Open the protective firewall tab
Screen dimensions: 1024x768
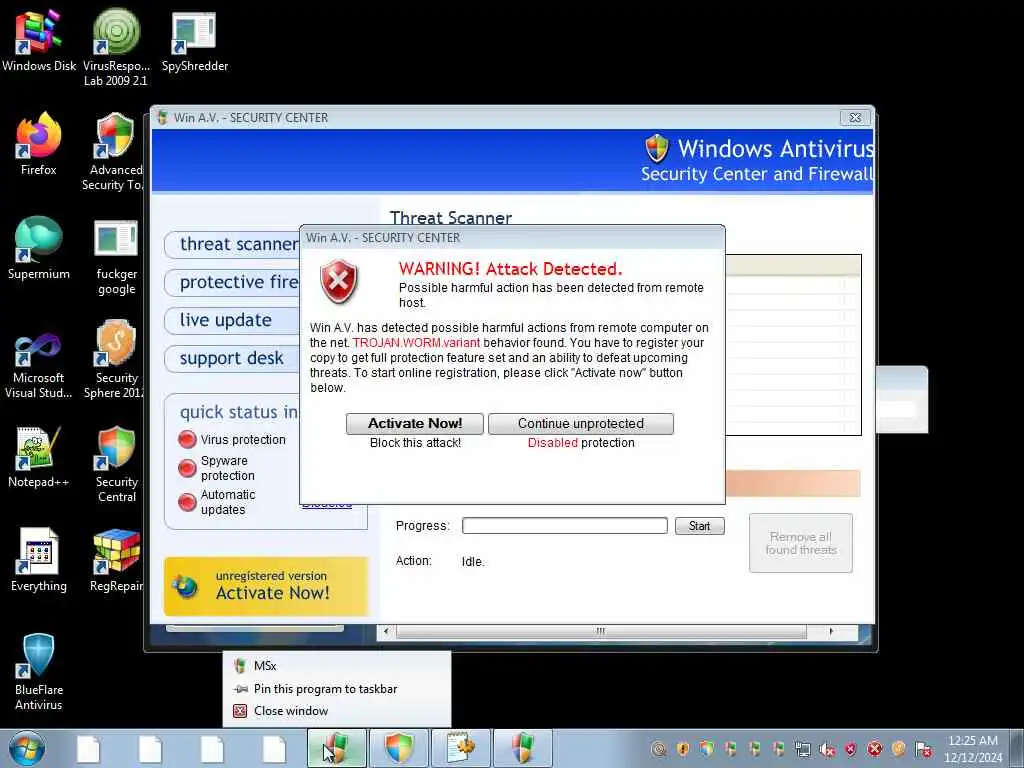(x=232, y=282)
